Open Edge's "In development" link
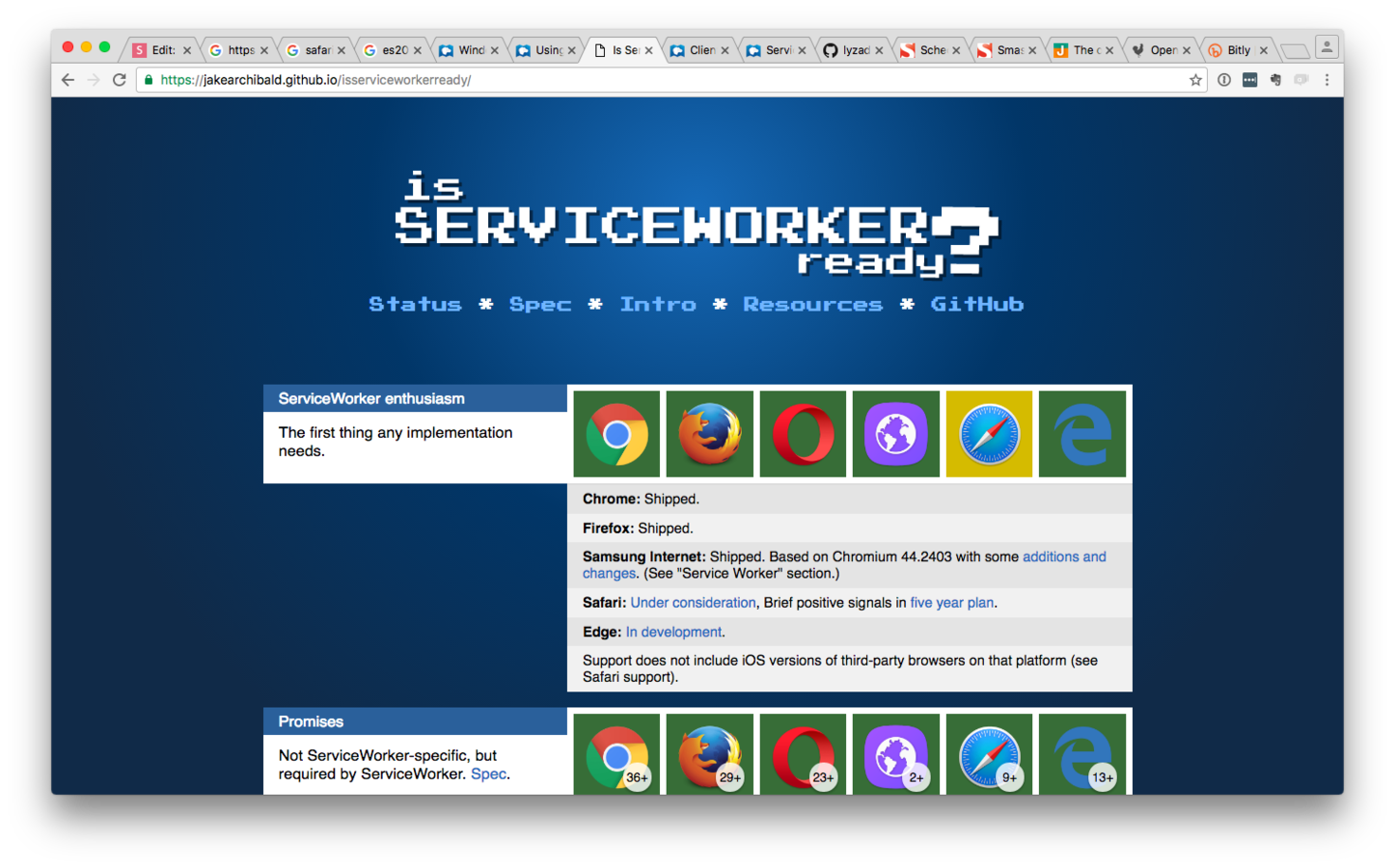1395x868 pixels. [x=673, y=632]
